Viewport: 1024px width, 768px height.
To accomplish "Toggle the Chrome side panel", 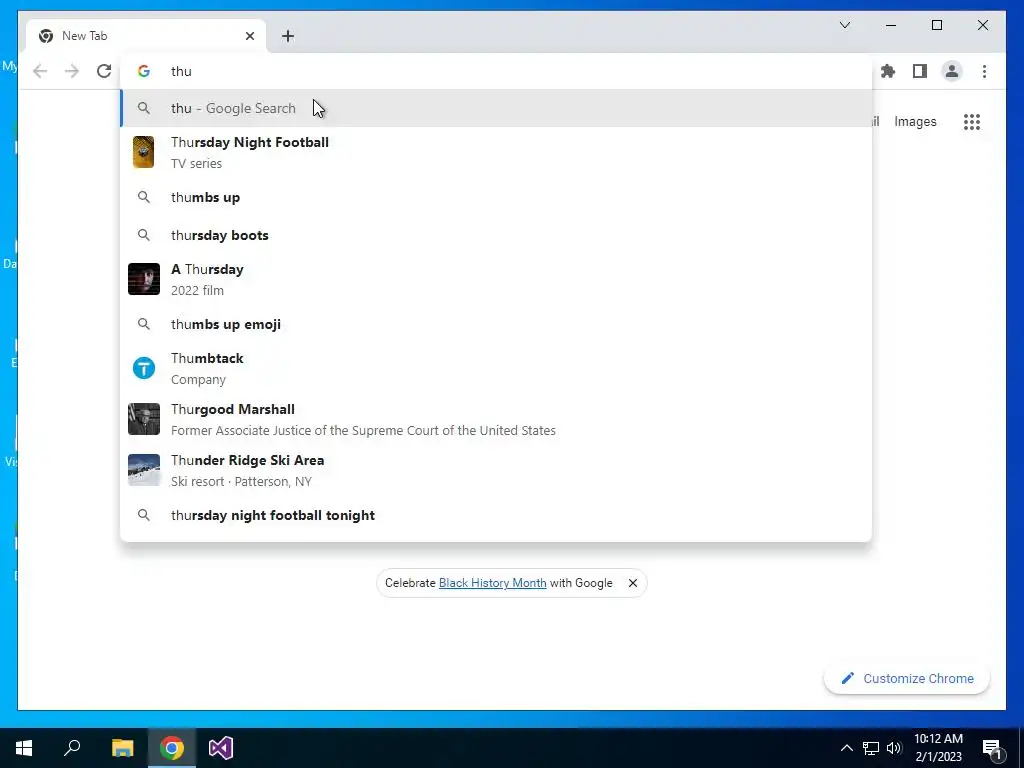I will [x=920, y=71].
